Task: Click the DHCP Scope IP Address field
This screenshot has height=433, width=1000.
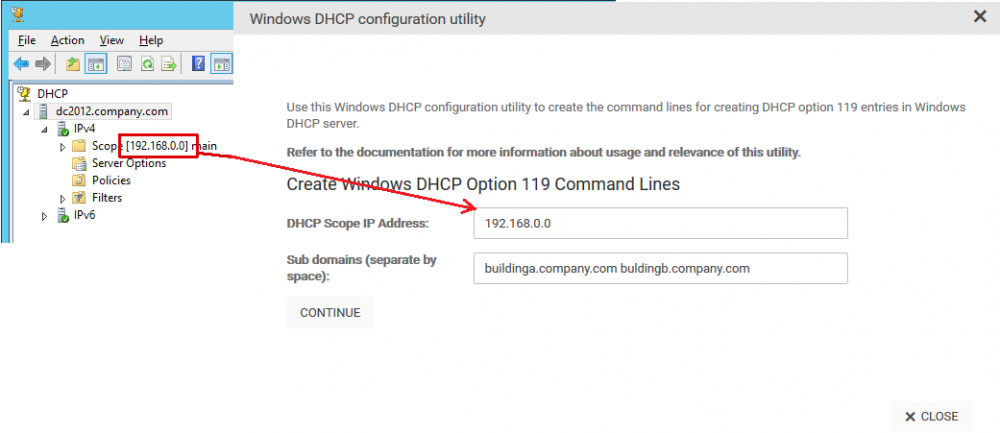Action: (x=660, y=224)
